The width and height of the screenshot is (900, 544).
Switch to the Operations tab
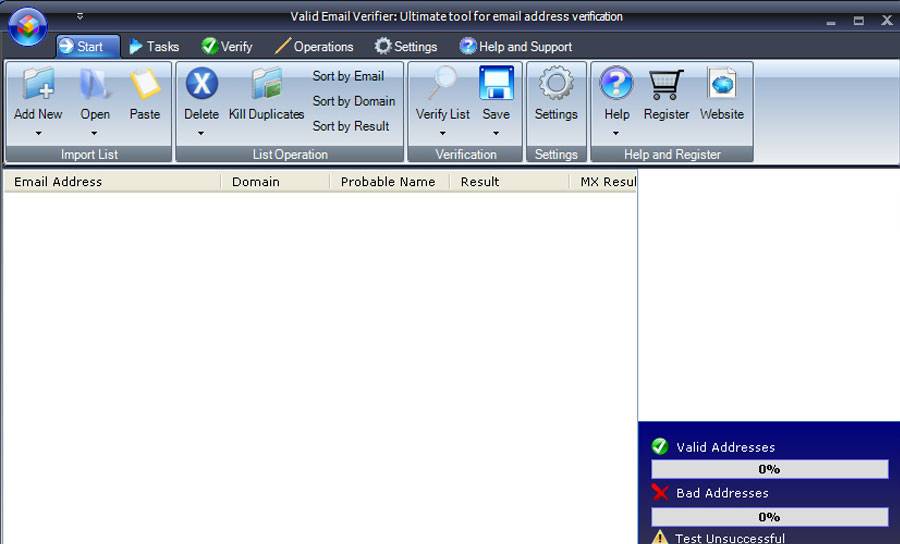coord(313,47)
